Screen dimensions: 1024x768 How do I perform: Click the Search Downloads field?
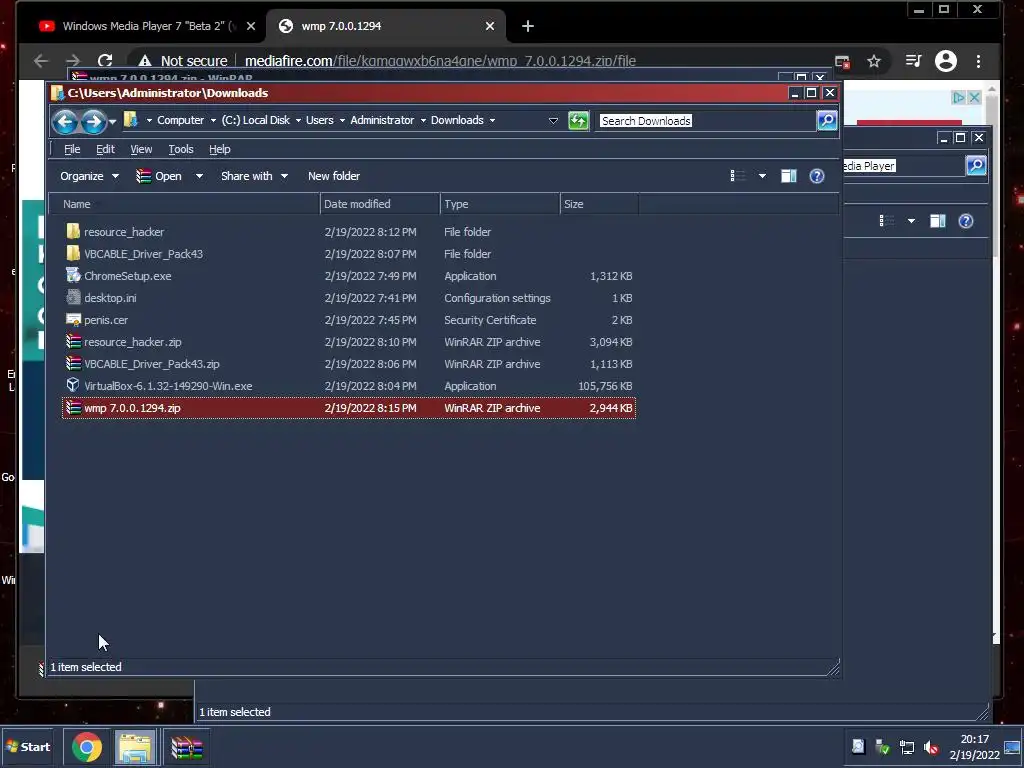pos(707,121)
